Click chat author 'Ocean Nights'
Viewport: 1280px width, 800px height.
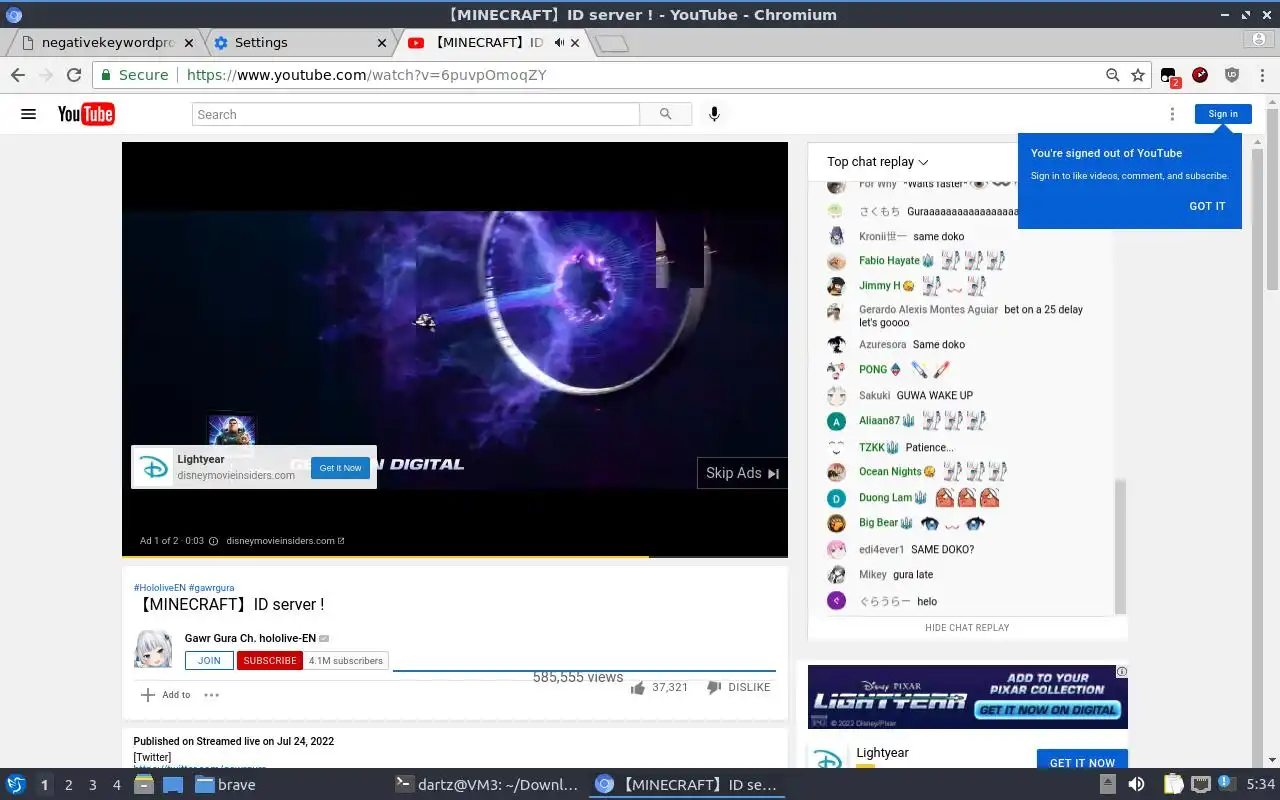[890, 472]
